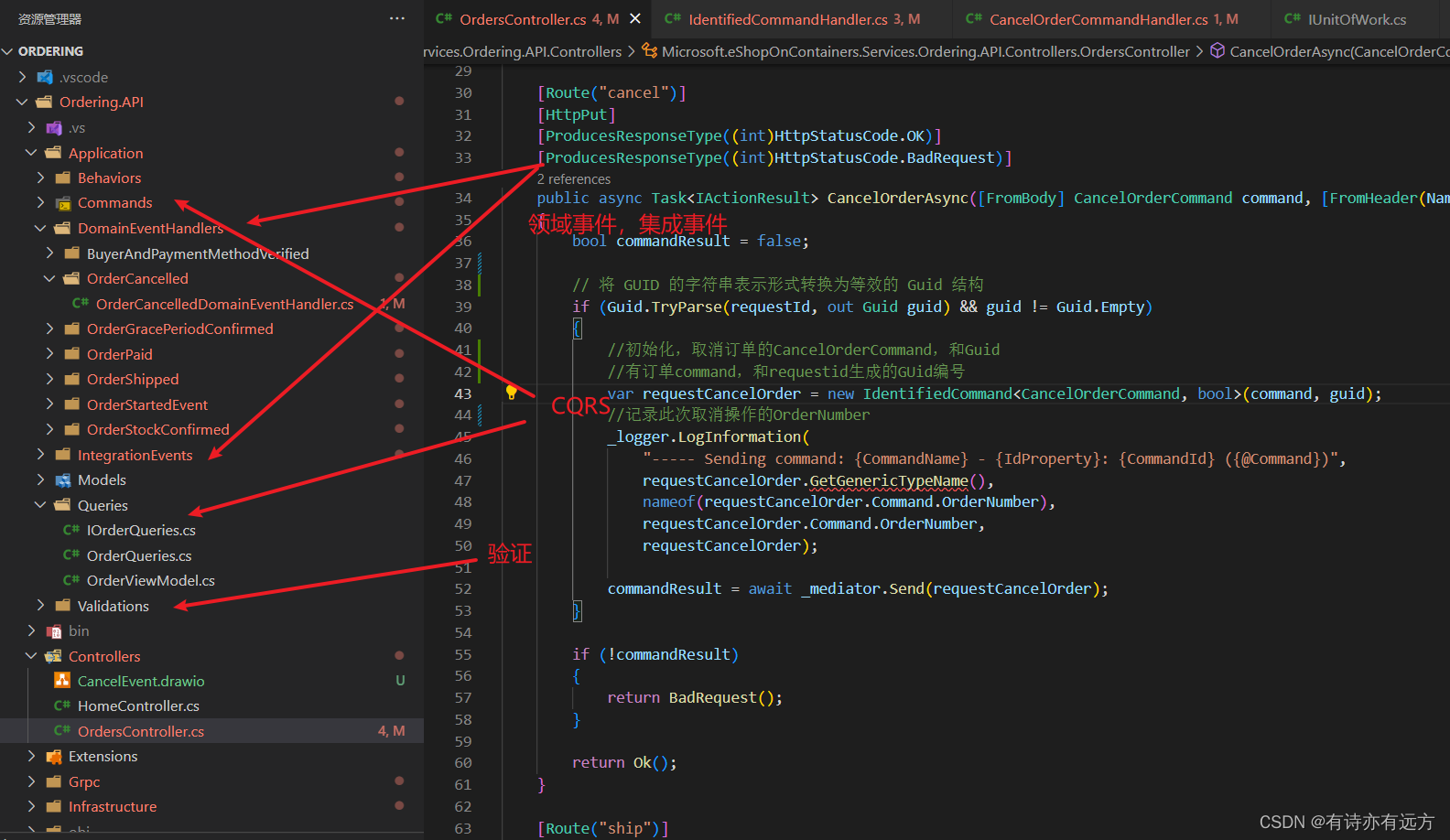Collapse the Ordering.API folder chevron
The height and width of the screenshot is (840, 1450).
22,102
